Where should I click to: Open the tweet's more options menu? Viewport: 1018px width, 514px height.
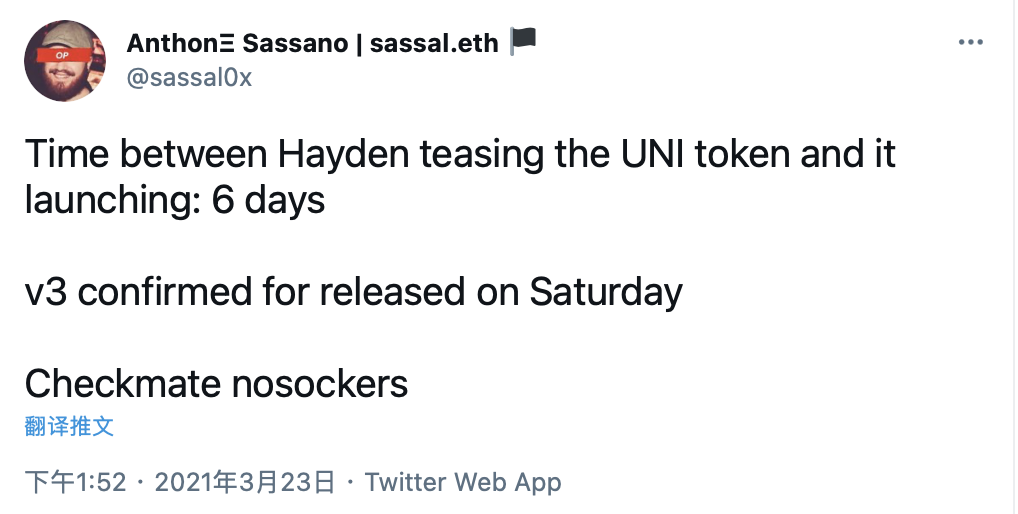point(971,43)
